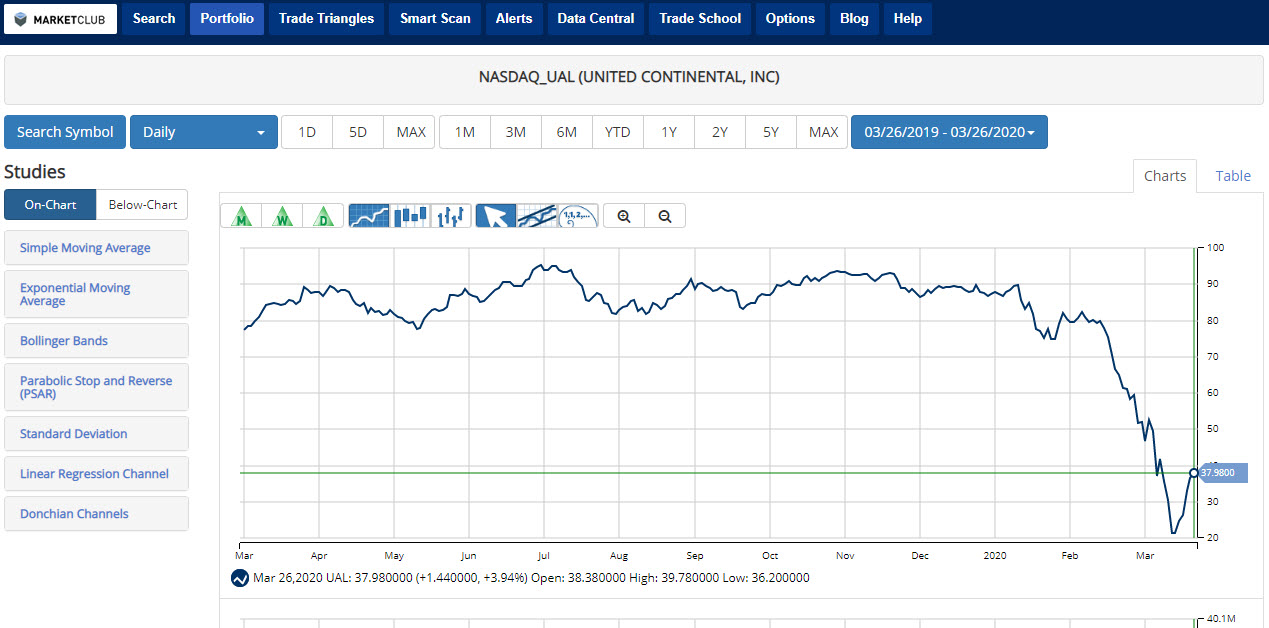Set chart range to 2Y
Image resolution: width=1269 pixels, height=628 pixels.
720,132
